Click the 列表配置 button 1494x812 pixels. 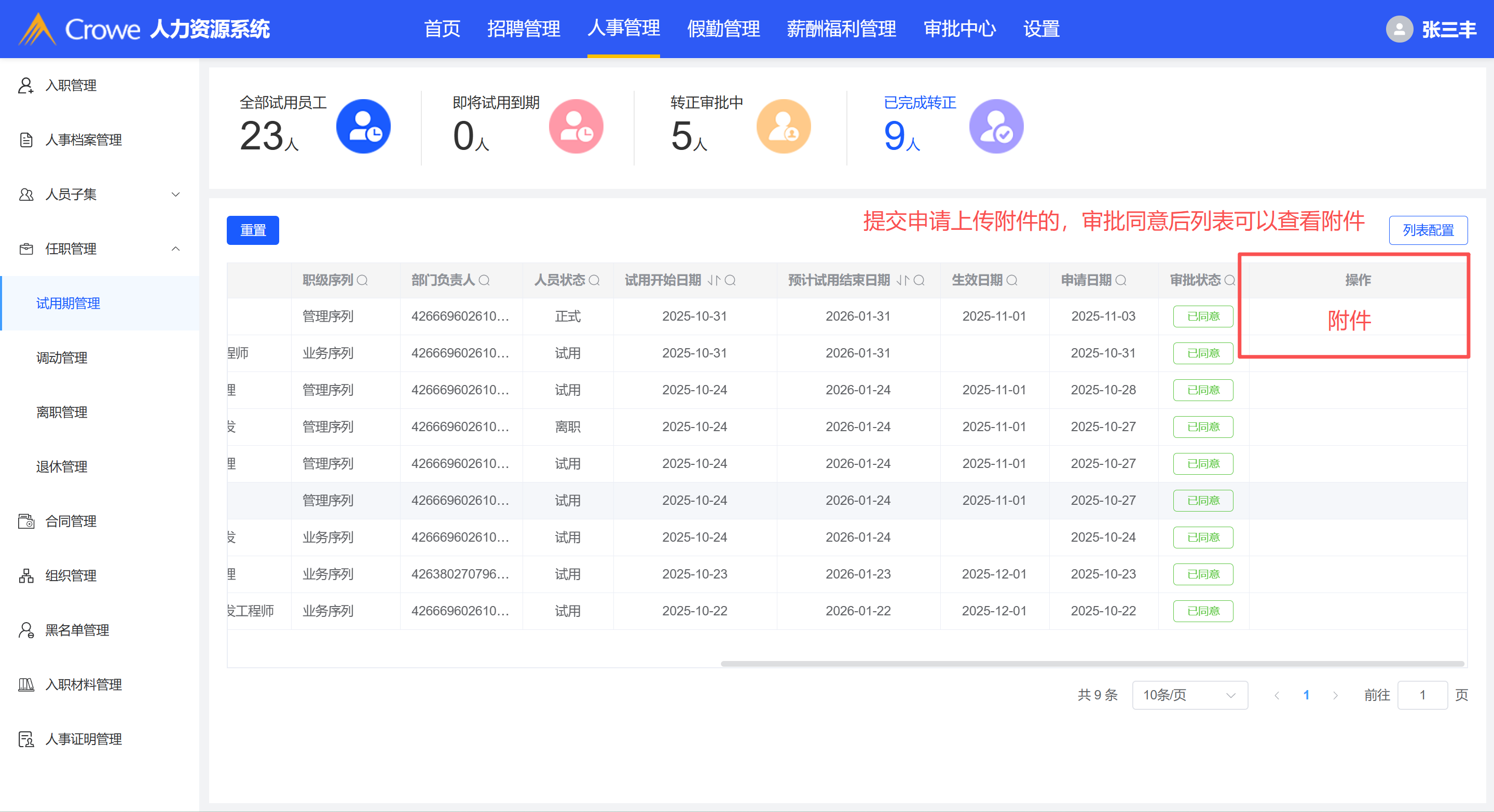[1427, 230]
